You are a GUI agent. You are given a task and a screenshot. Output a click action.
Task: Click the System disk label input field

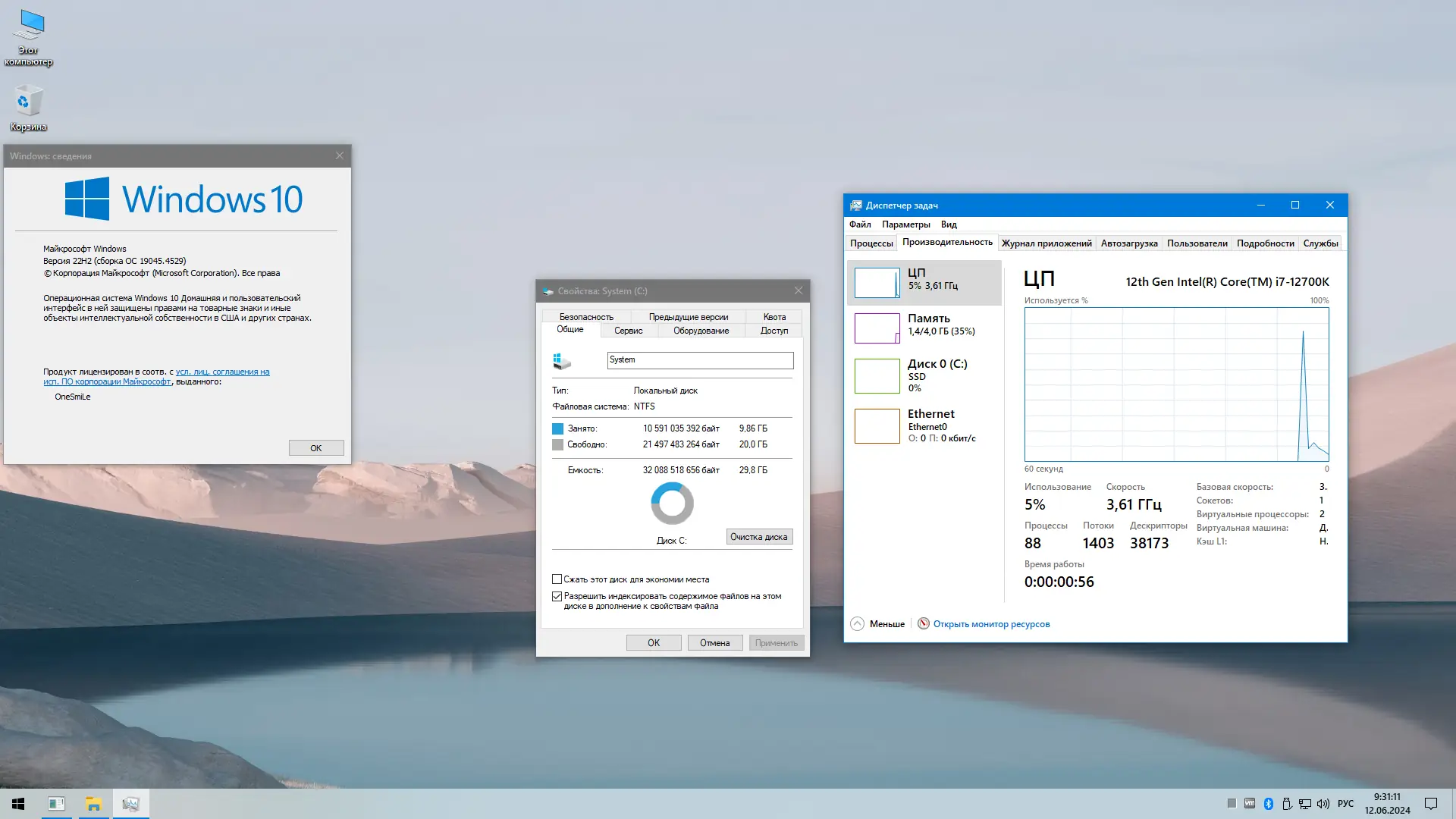tap(699, 360)
